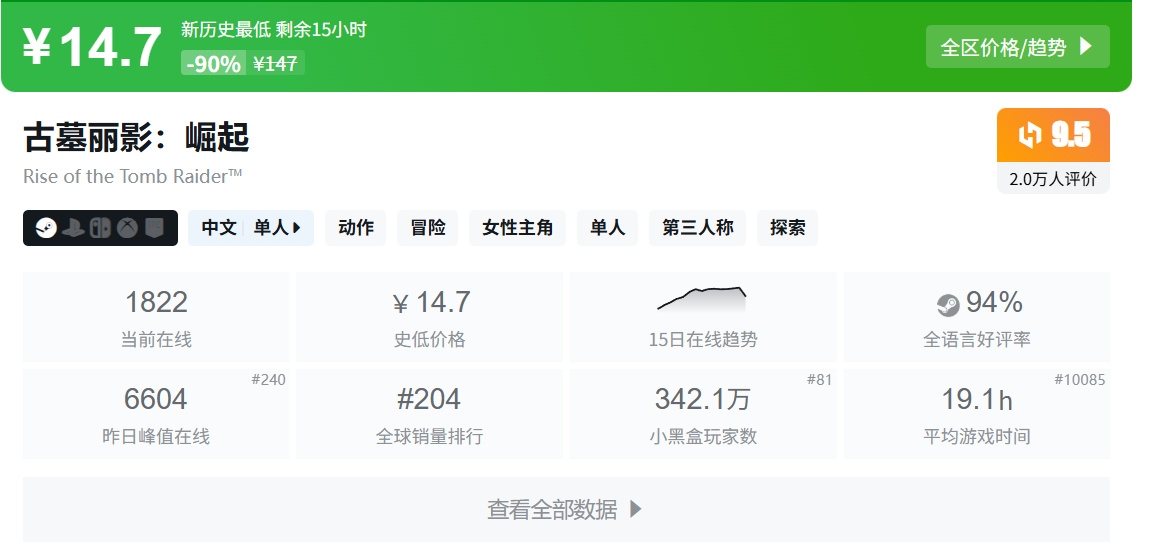The width and height of the screenshot is (1153, 551).
Task: Click the 第三人称 tag
Action: [x=697, y=228]
